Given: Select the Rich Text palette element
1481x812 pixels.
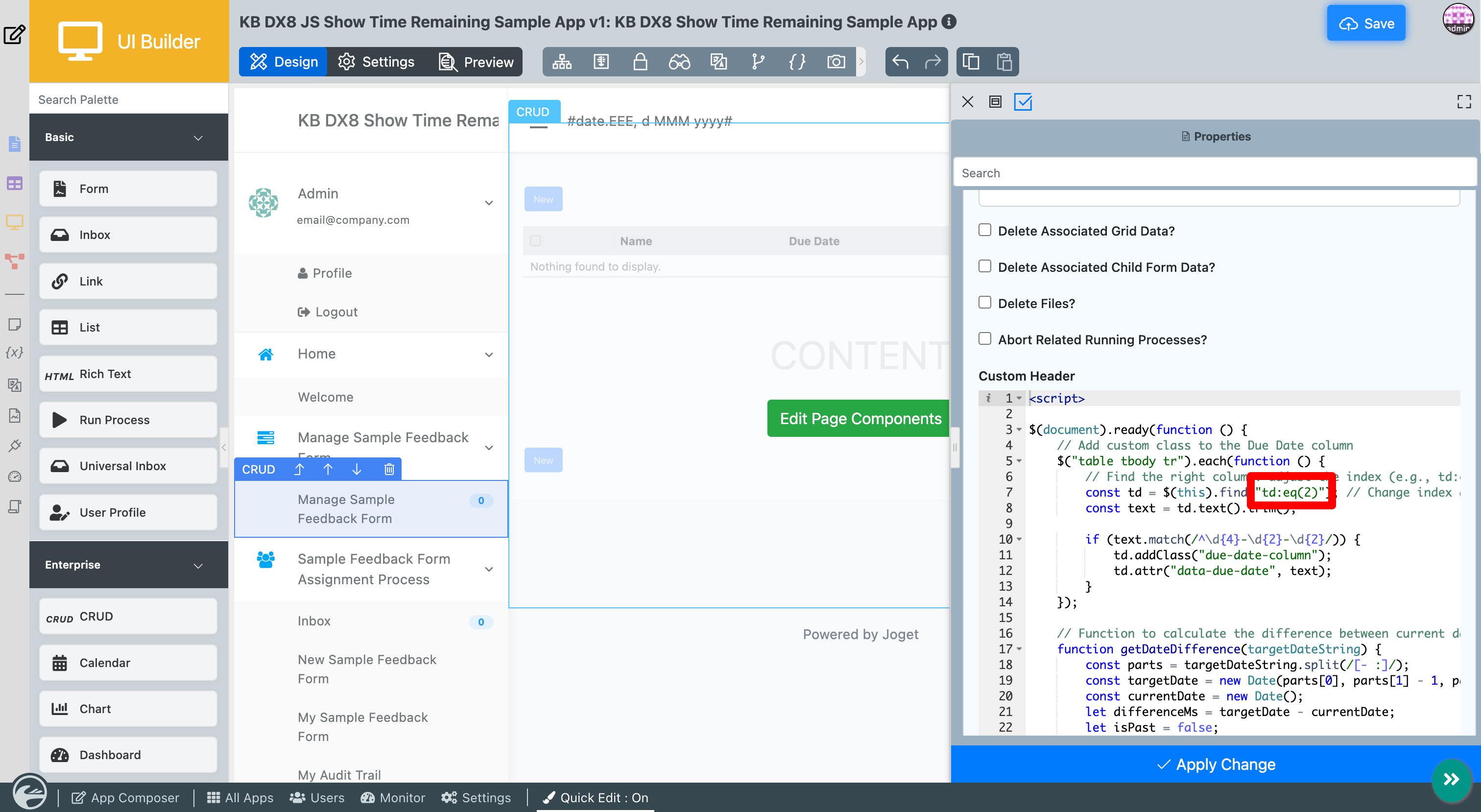Looking at the screenshot, I should pos(128,374).
